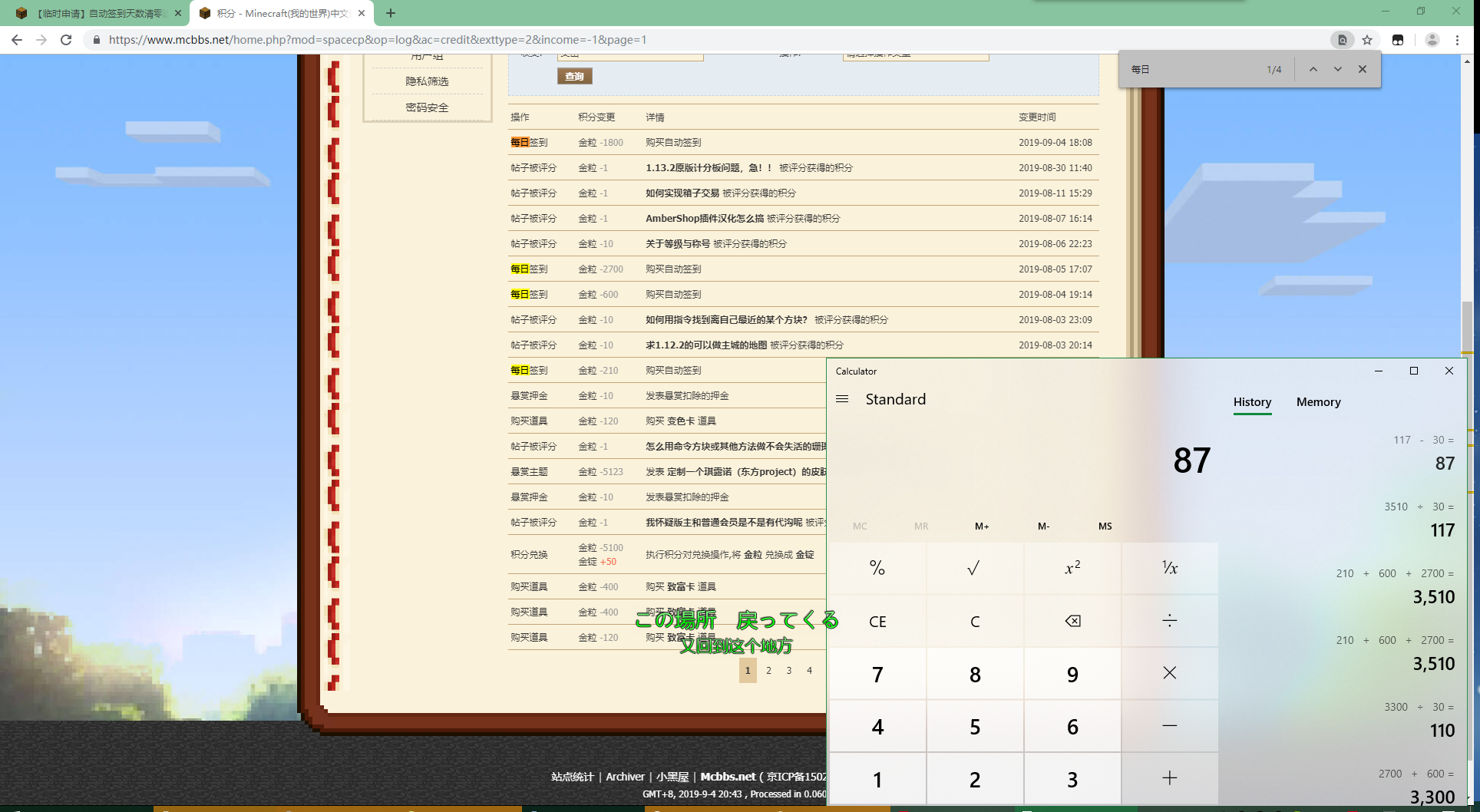Switch to the Memory tab
Image resolution: width=1480 pixels, height=812 pixels.
pos(1318,402)
